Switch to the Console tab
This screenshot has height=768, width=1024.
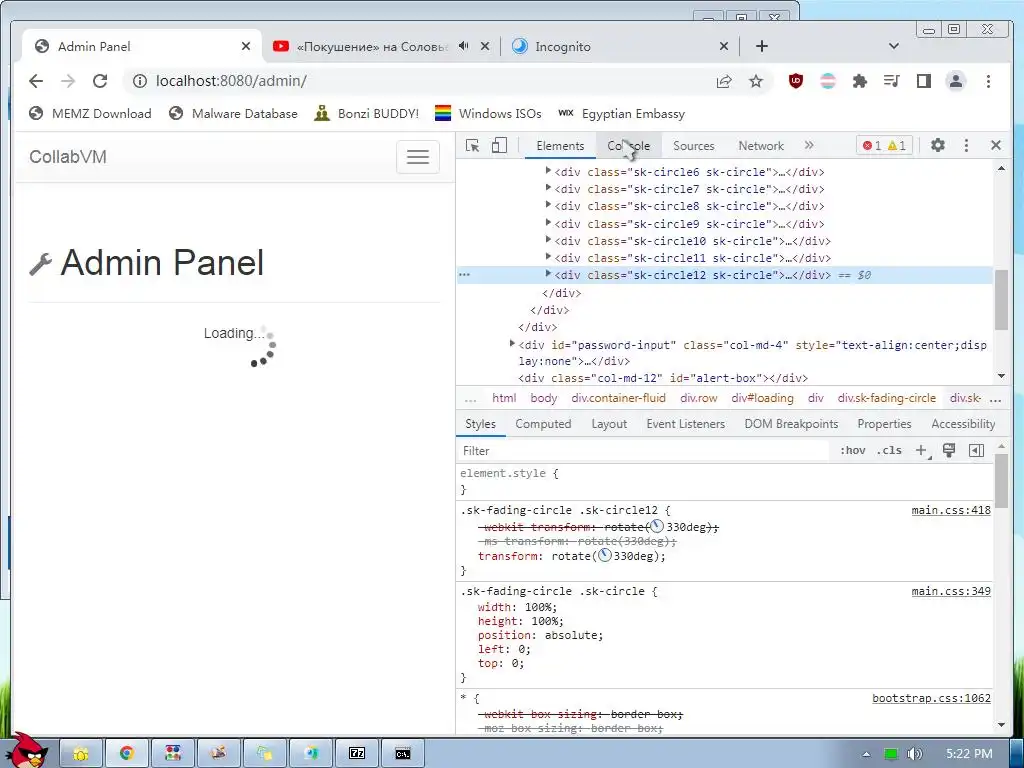pyautogui.click(x=628, y=146)
